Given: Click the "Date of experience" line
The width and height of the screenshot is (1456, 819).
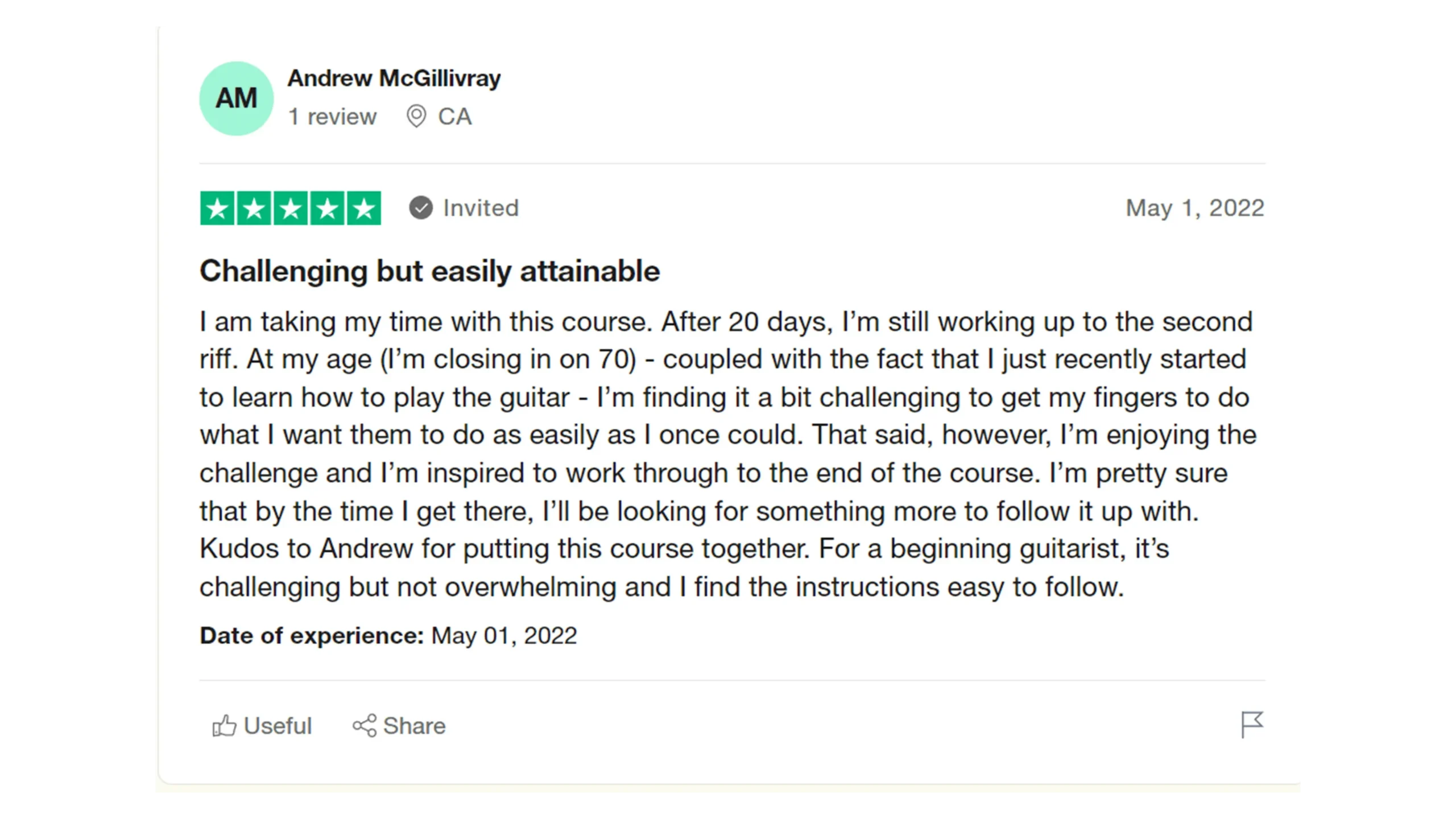Looking at the screenshot, I should click(x=388, y=635).
